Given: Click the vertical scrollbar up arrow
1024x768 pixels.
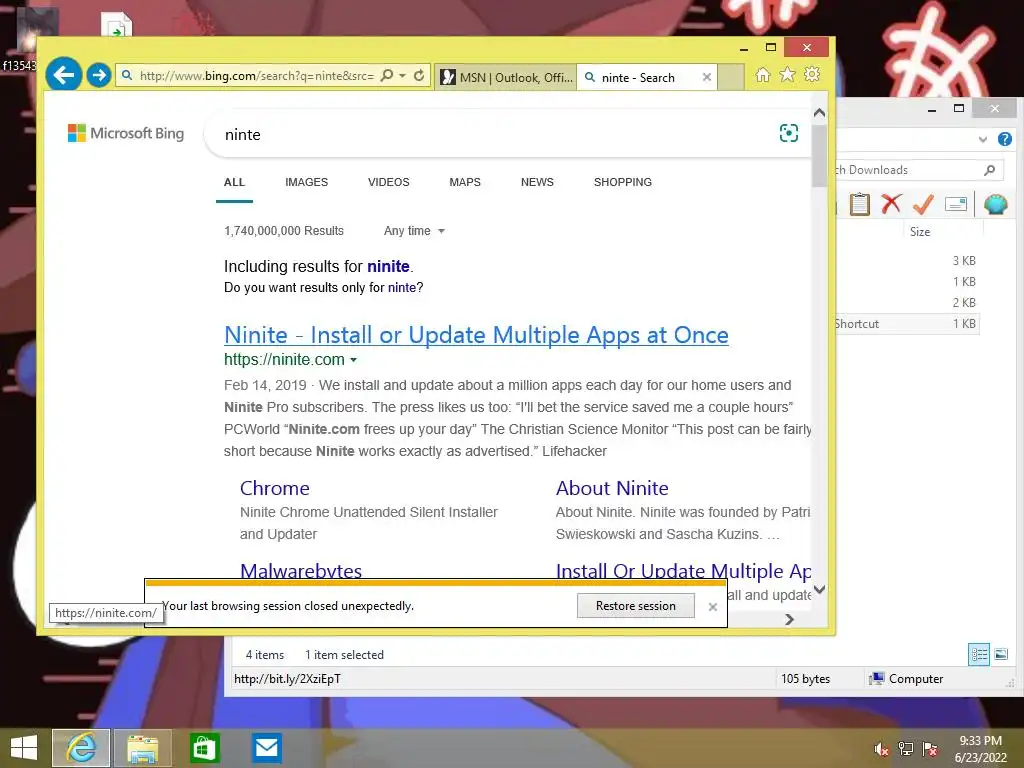Looking at the screenshot, I should tap(820, 113).
